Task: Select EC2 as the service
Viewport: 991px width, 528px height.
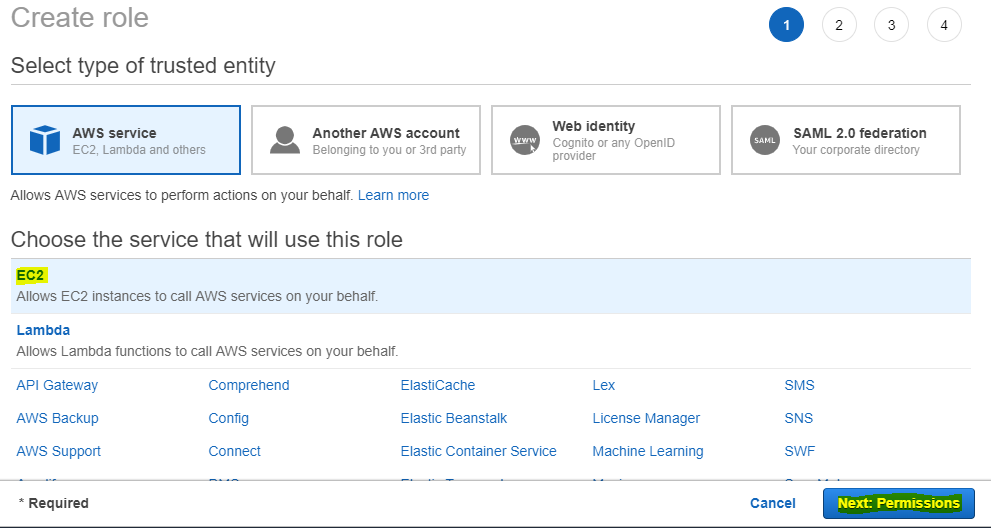Action: click(x=490, y=286)
